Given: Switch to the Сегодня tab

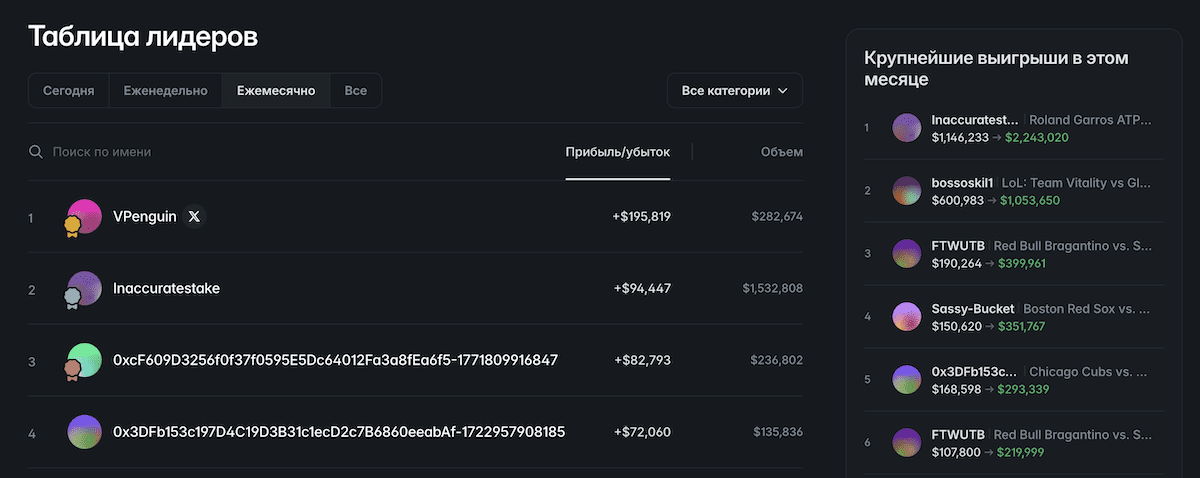Looking at the screenshot, I should tap(69, 90).
